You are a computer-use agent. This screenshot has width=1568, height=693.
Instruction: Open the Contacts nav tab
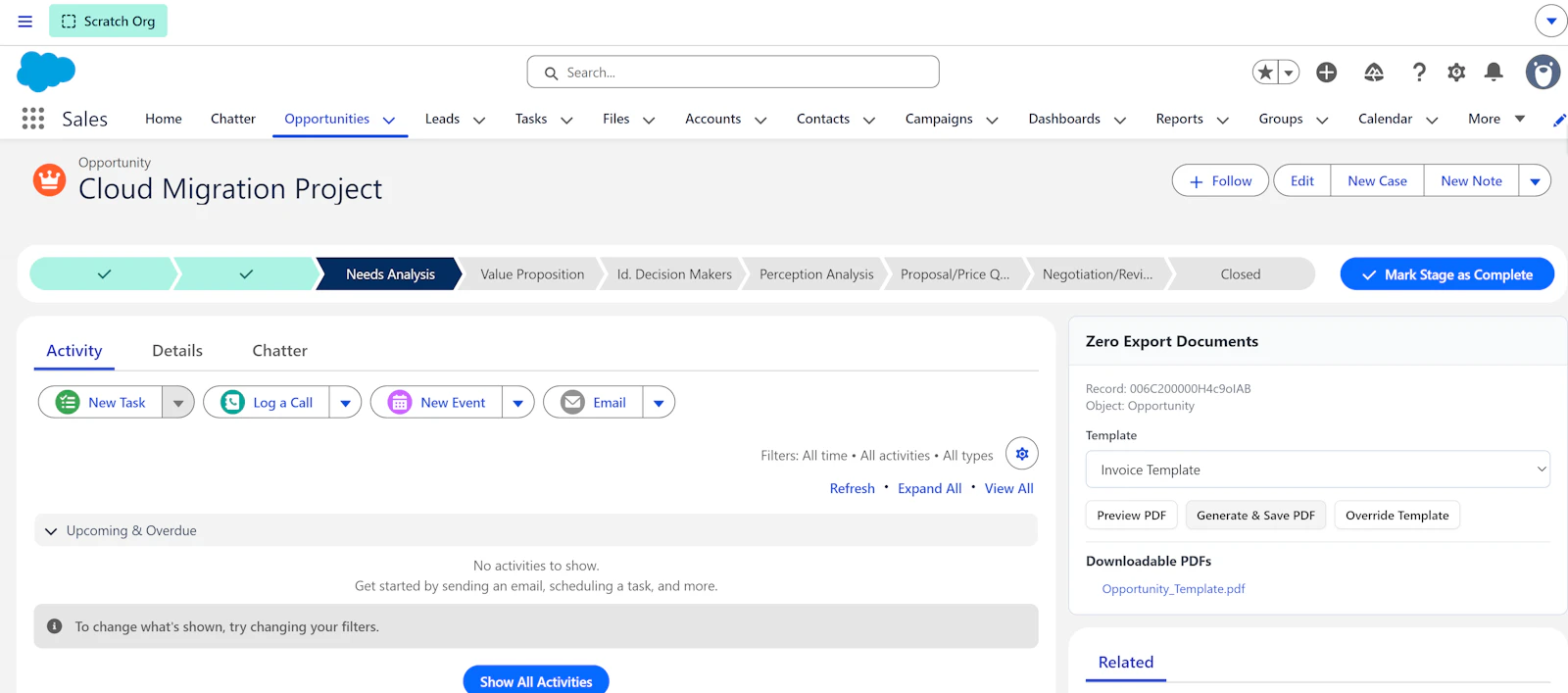click(x=823, y=119)
